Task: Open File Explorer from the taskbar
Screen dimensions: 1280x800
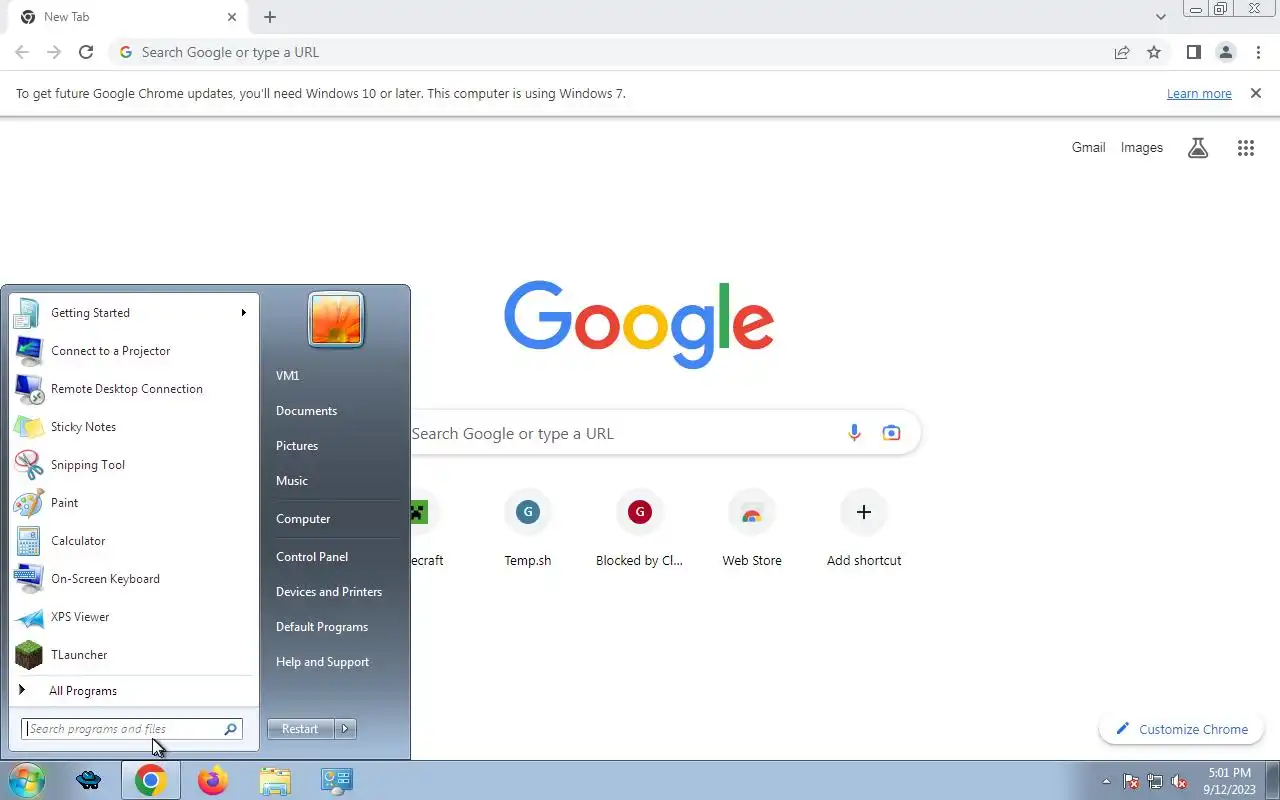Action: (274, 780)
